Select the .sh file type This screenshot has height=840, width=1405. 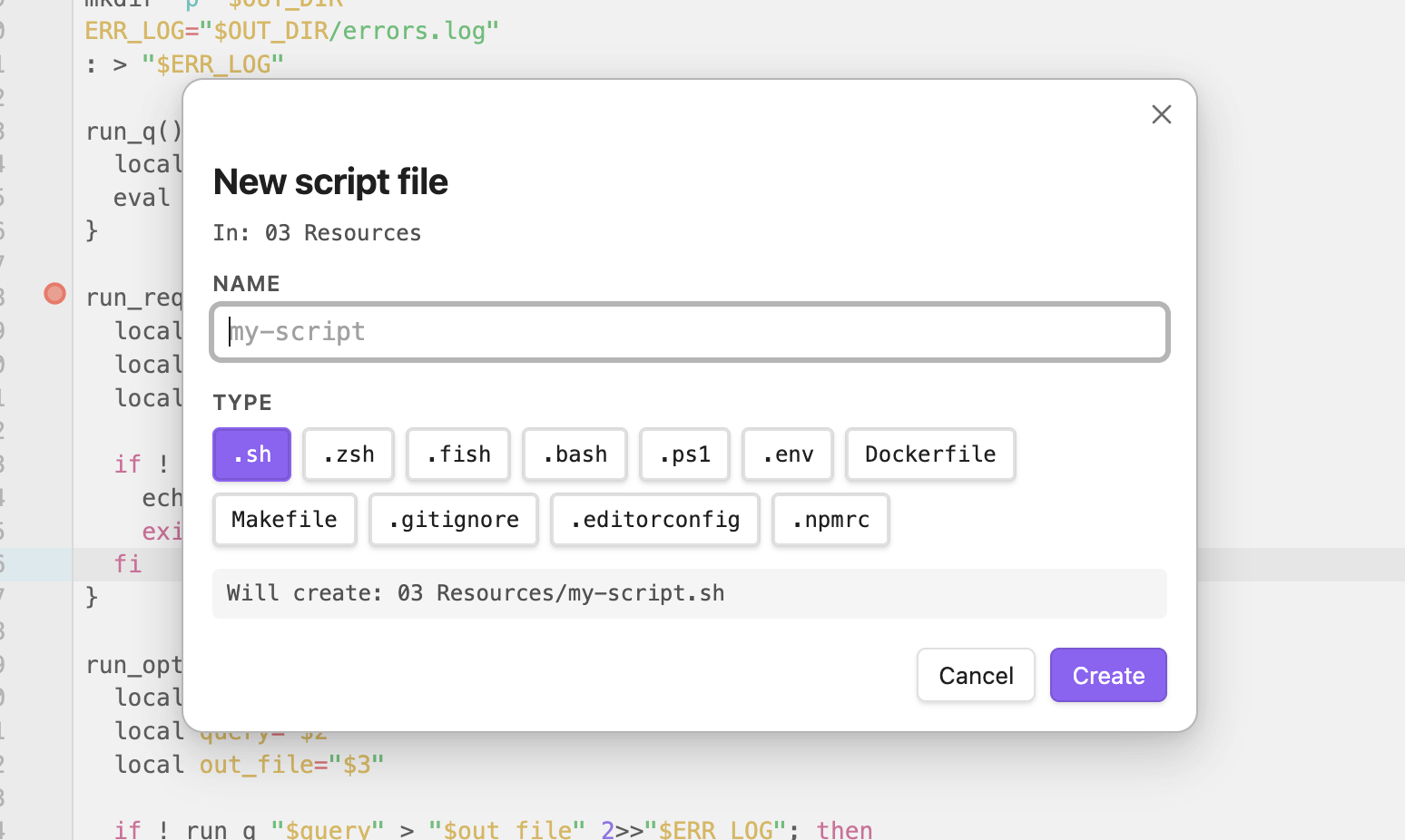pyautogui.click(x=251, y=454)
